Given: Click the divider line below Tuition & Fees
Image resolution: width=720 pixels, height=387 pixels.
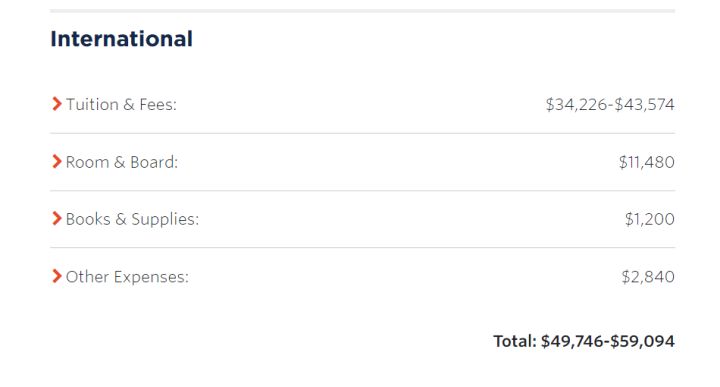Looking at the screenshot, I should (x=362, y=133).
